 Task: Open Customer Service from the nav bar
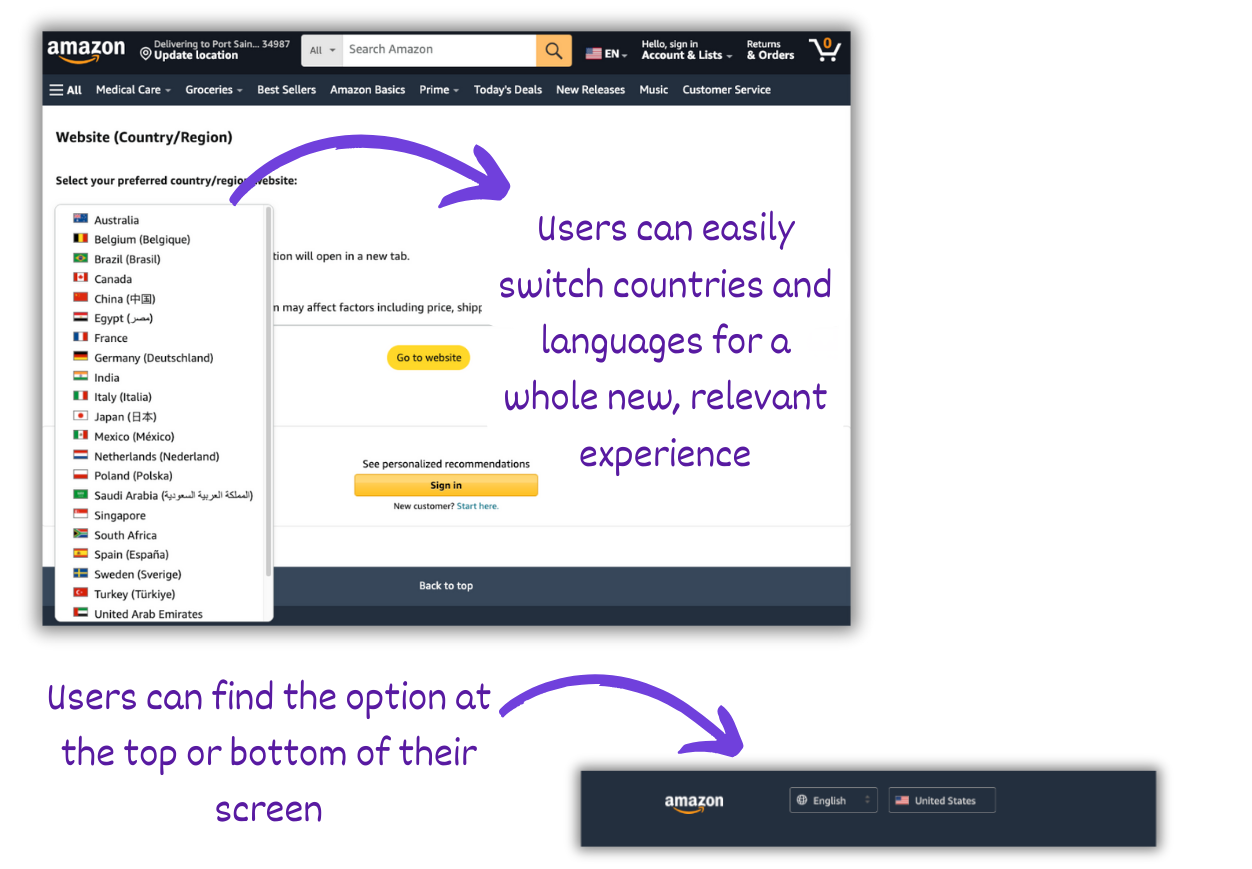coord(726,89)
